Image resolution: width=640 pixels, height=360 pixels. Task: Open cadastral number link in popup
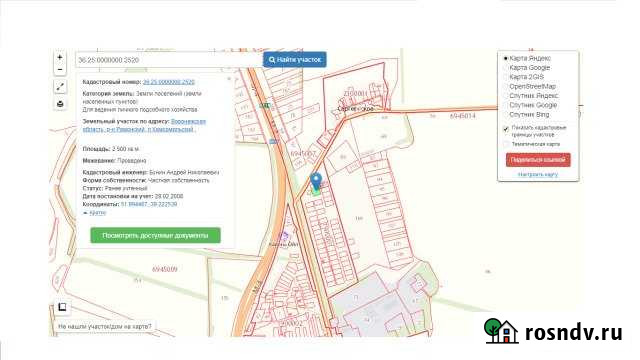coord(169,82)
